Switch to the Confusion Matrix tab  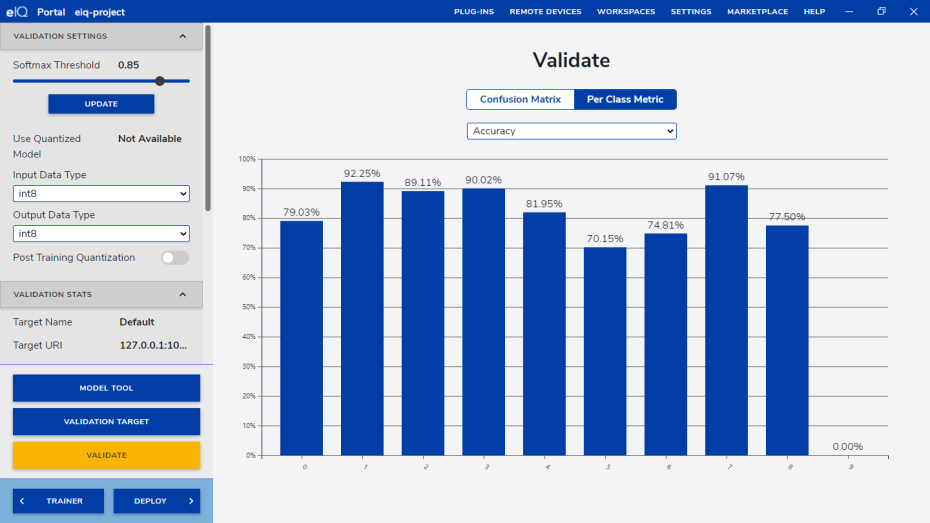coord(520,99)
